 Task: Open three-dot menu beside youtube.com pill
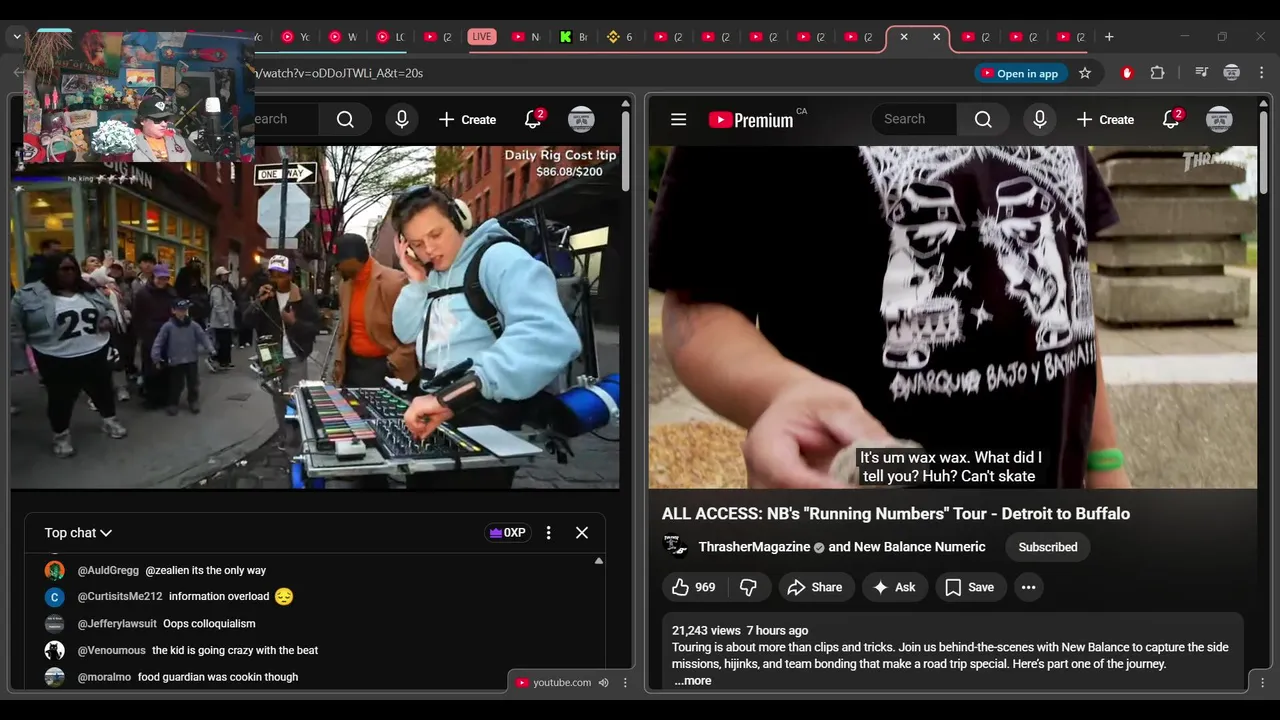coord(625,683)
